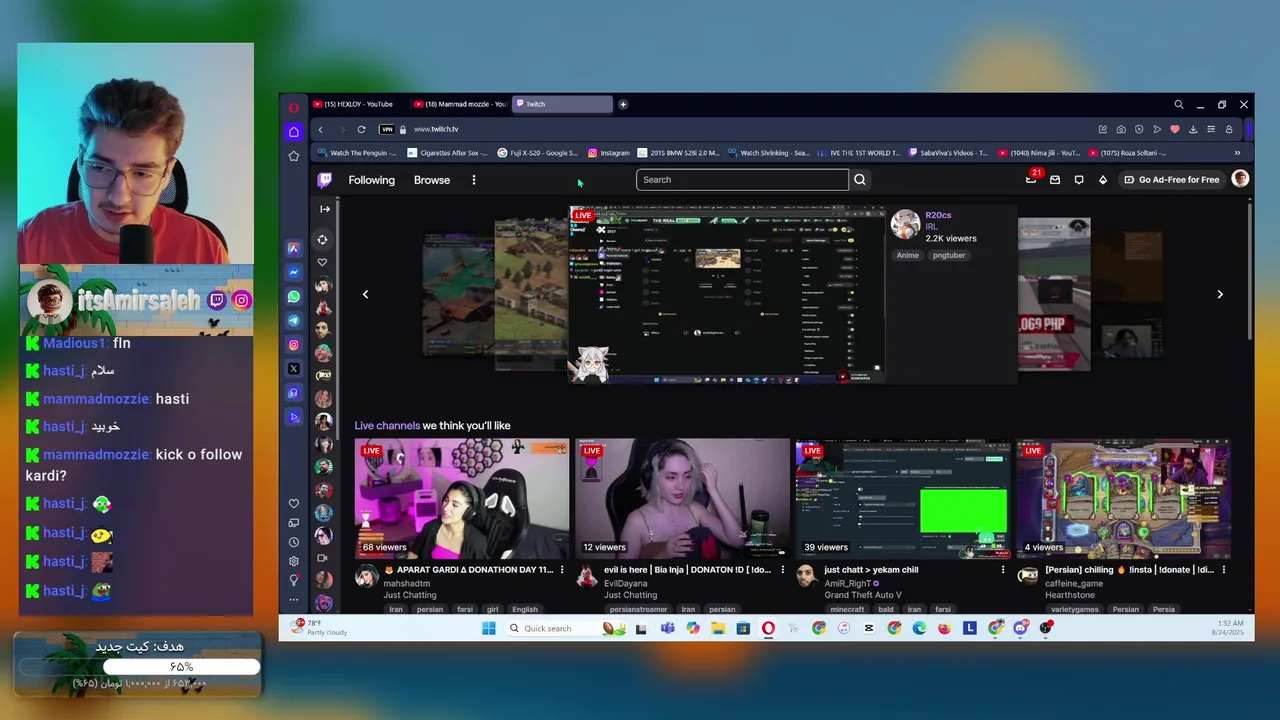Open Instagram in the Opera sidebar
1280x720 pixels.
click(294, 345)
